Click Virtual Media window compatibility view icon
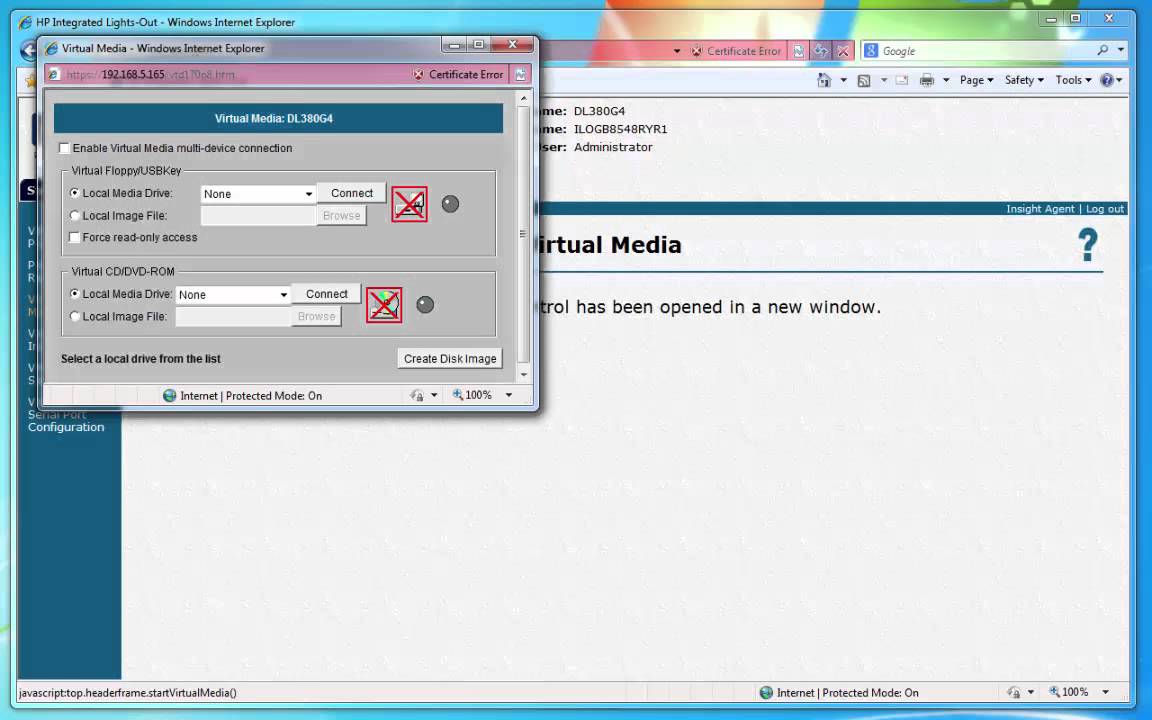Viewport: 1152px width, 720px height. (x=521, y=74)
